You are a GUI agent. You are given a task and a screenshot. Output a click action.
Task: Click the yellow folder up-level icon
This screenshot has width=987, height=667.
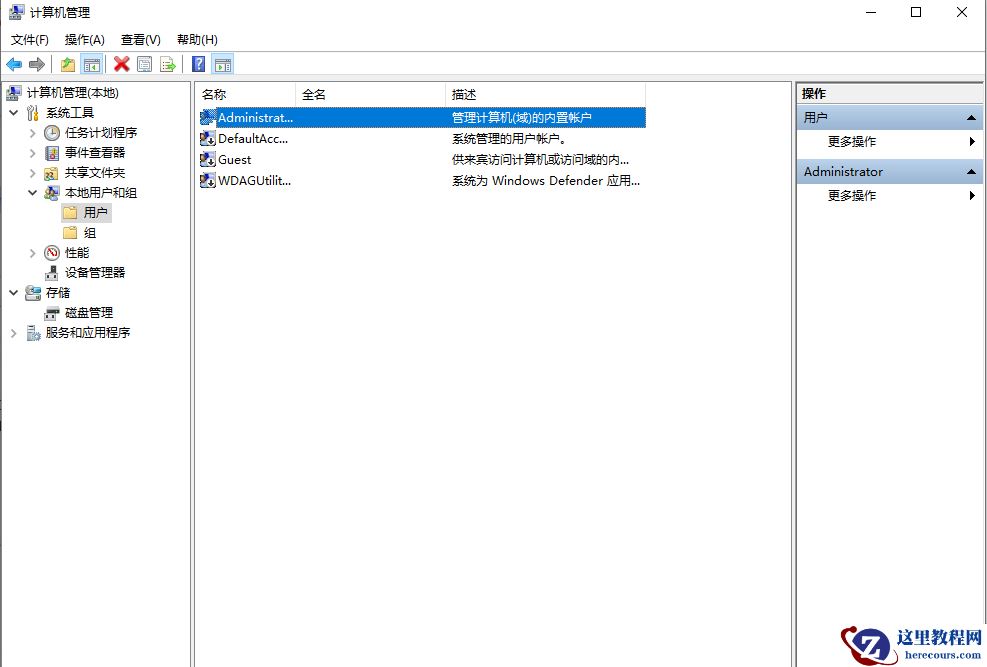tap(66, 64)
